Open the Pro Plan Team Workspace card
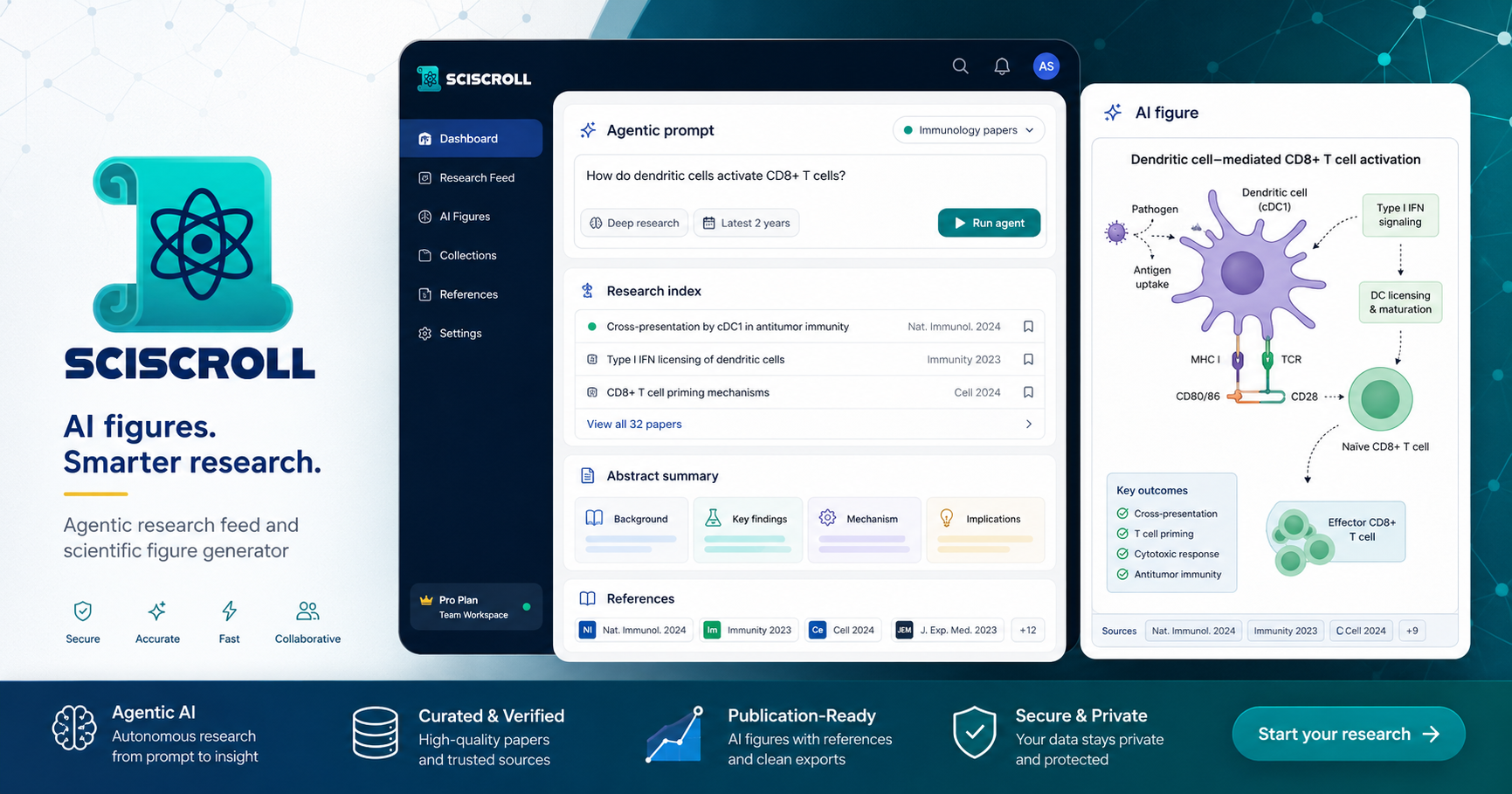The image size is (1512, 794). pos(476,606)
